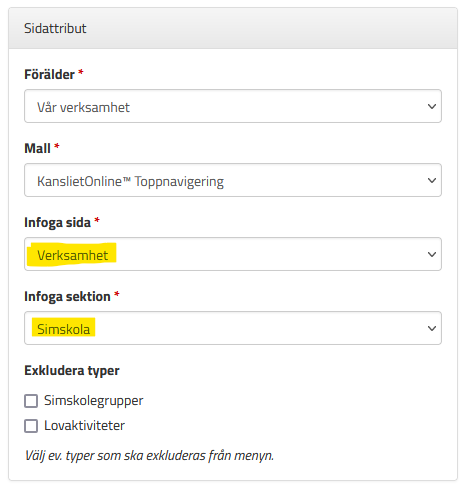465x488 pixels.
Task: Click the Mall field label
Action: coord(37,148)
